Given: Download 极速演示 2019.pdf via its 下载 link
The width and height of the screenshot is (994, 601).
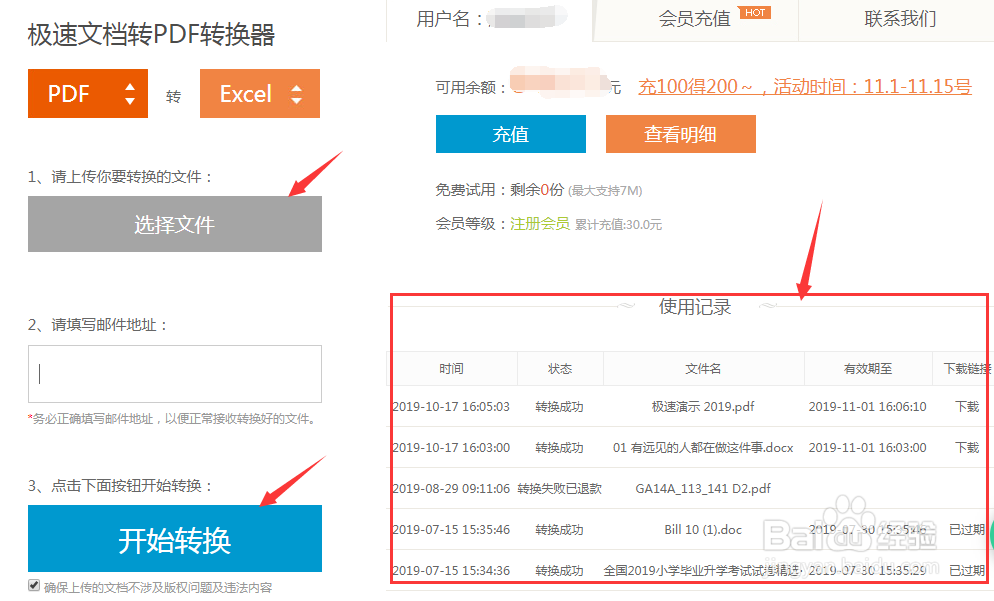Looking at the screenshot, I should (x=965, y=407).
